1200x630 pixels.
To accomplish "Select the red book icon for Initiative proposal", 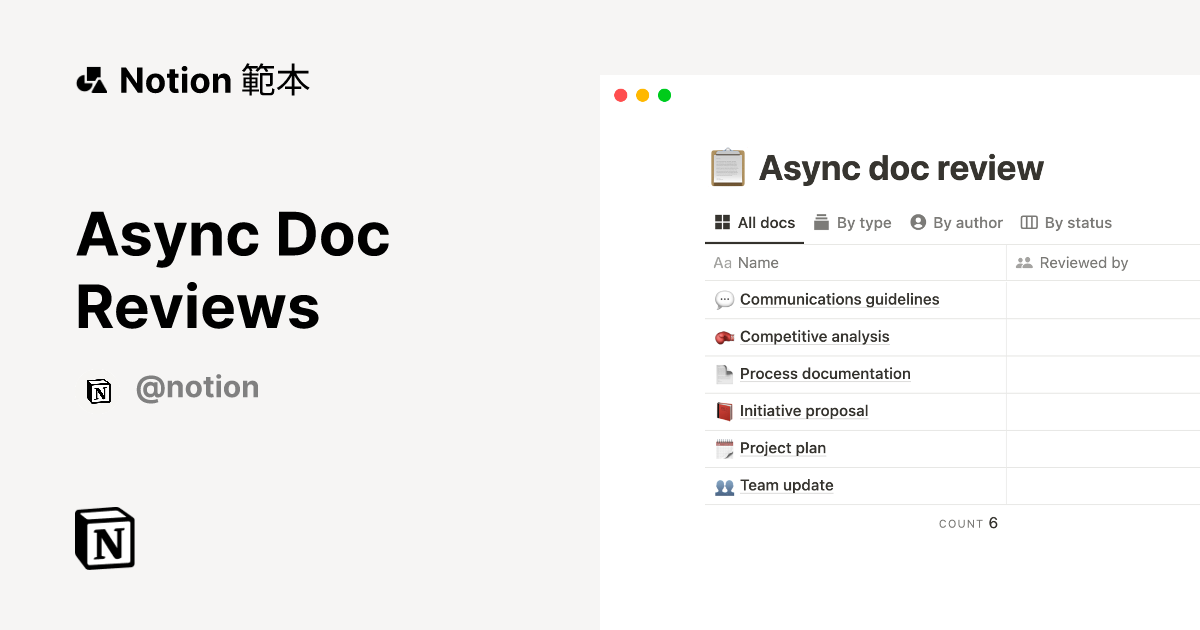I will pyautogui.click(x=722, y=411).
